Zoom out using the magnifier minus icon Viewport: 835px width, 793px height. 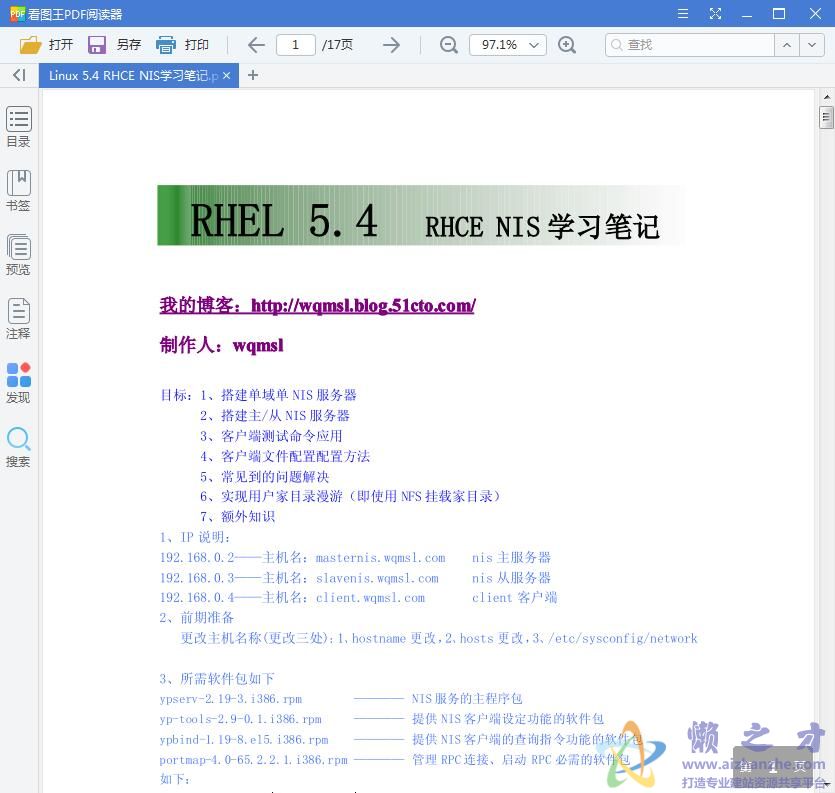tap(448, 44)
